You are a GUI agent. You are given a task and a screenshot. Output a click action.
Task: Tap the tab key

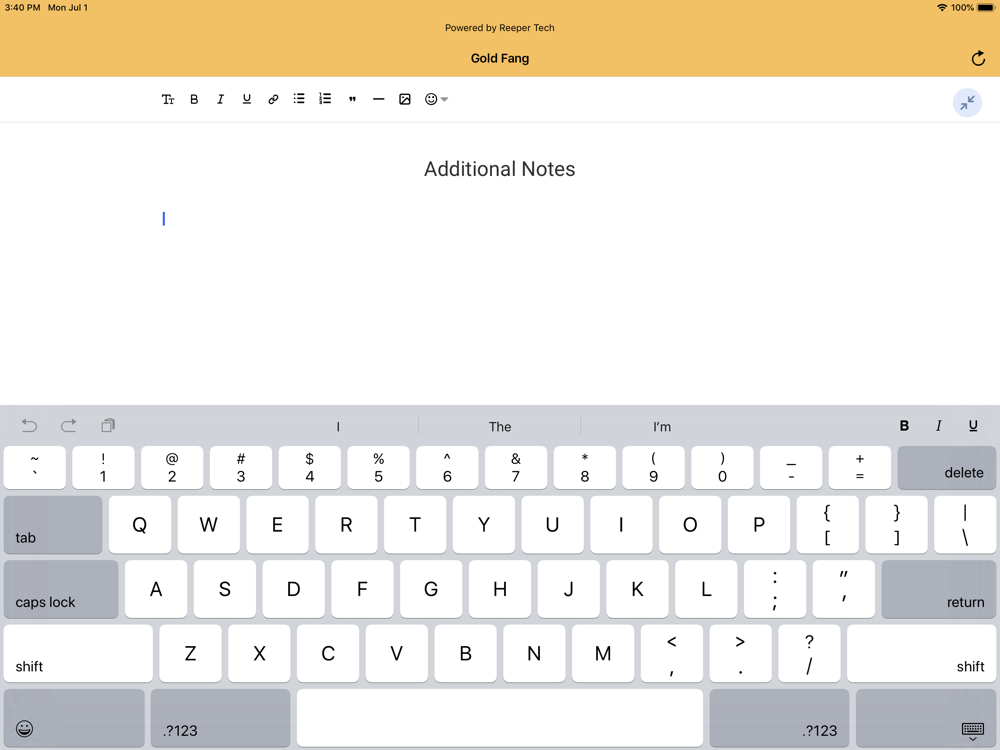tap(53, 525)
